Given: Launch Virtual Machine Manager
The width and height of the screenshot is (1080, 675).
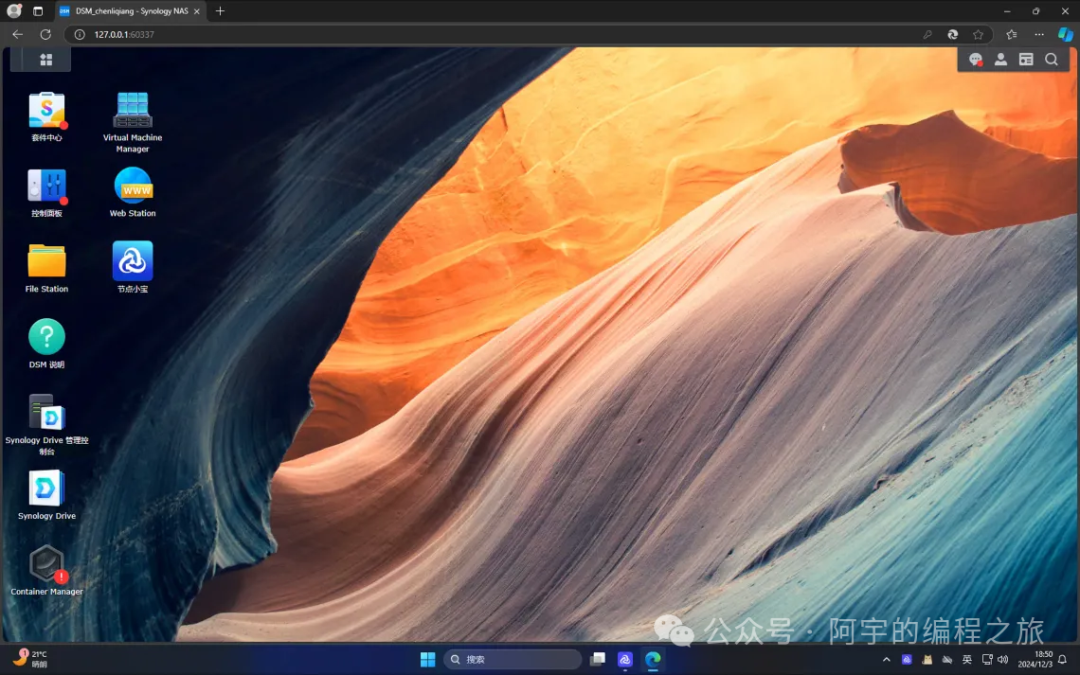Looking at the screenshot, I should 132,111.
